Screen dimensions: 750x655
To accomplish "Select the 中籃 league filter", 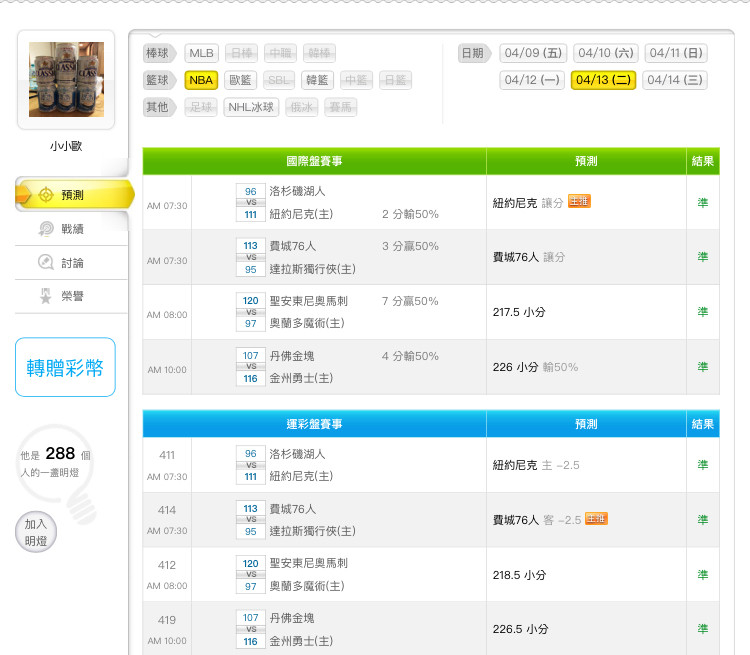I will click(356, 80).
